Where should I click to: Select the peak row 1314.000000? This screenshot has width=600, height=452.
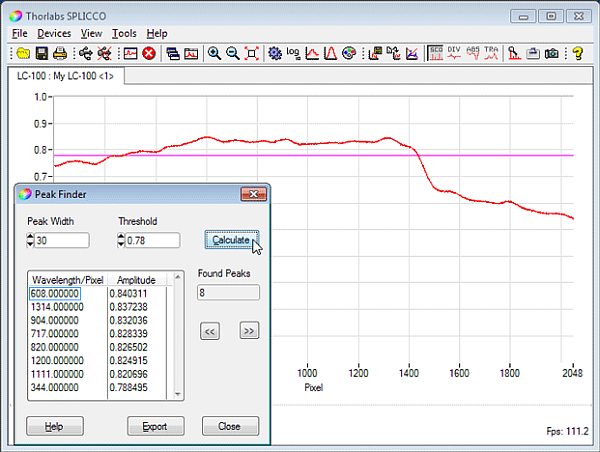tap(98, 307)
